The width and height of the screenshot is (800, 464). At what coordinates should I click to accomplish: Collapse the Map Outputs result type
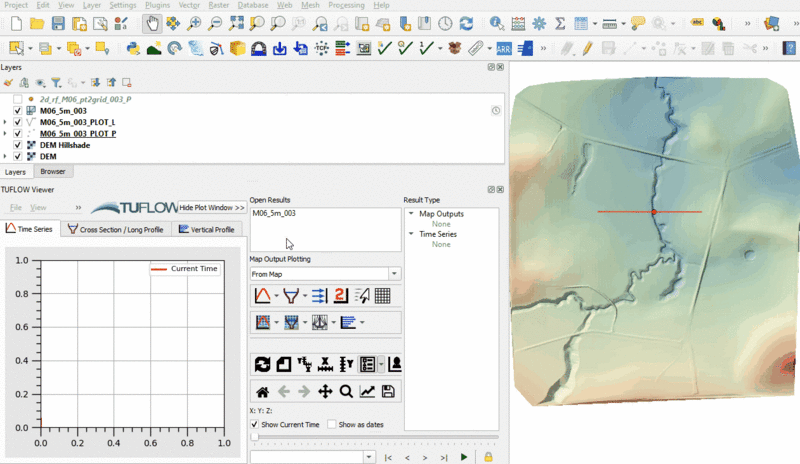(x=411, y=213)
